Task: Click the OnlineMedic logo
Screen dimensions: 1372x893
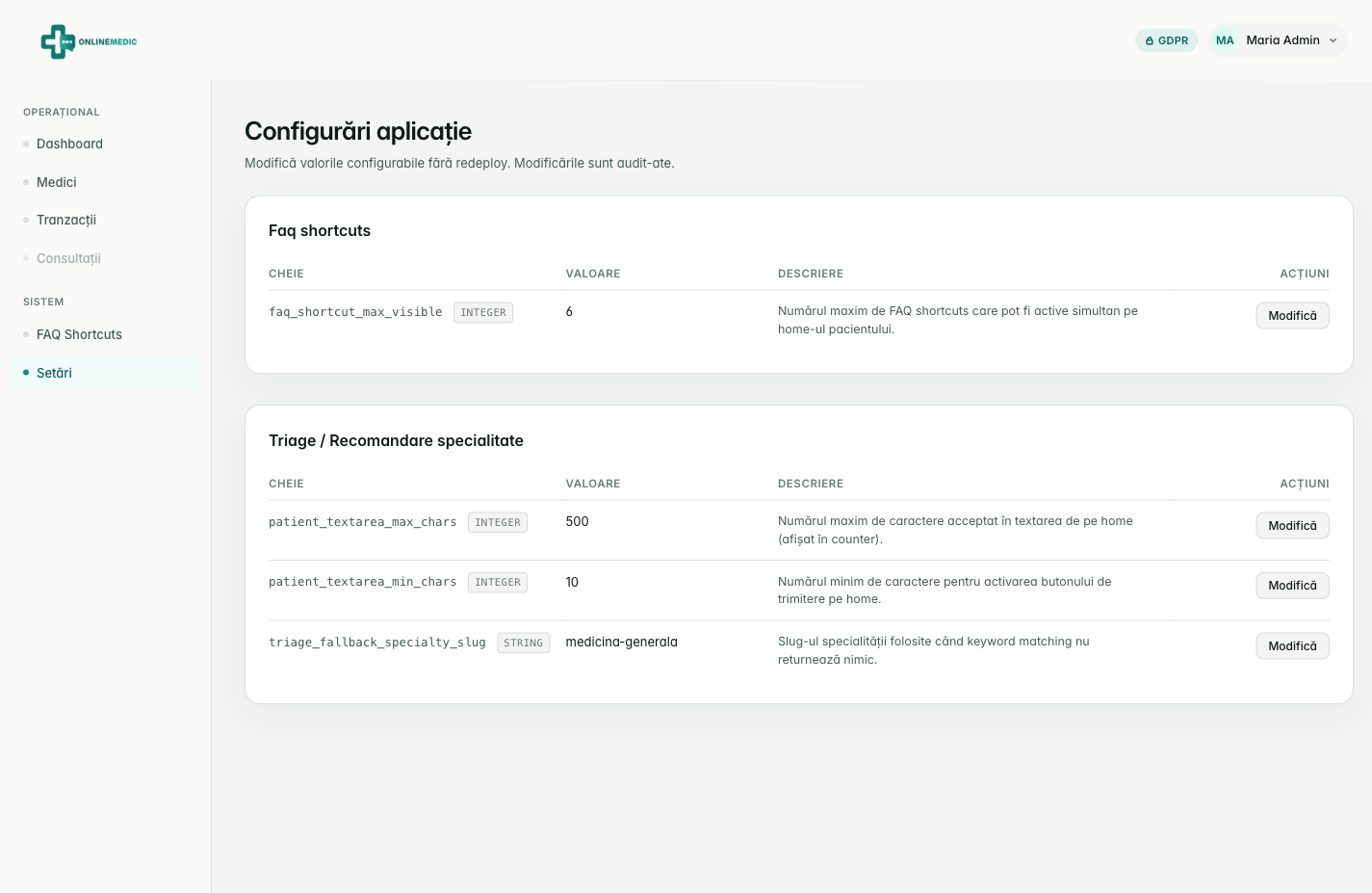Action: 89,41
